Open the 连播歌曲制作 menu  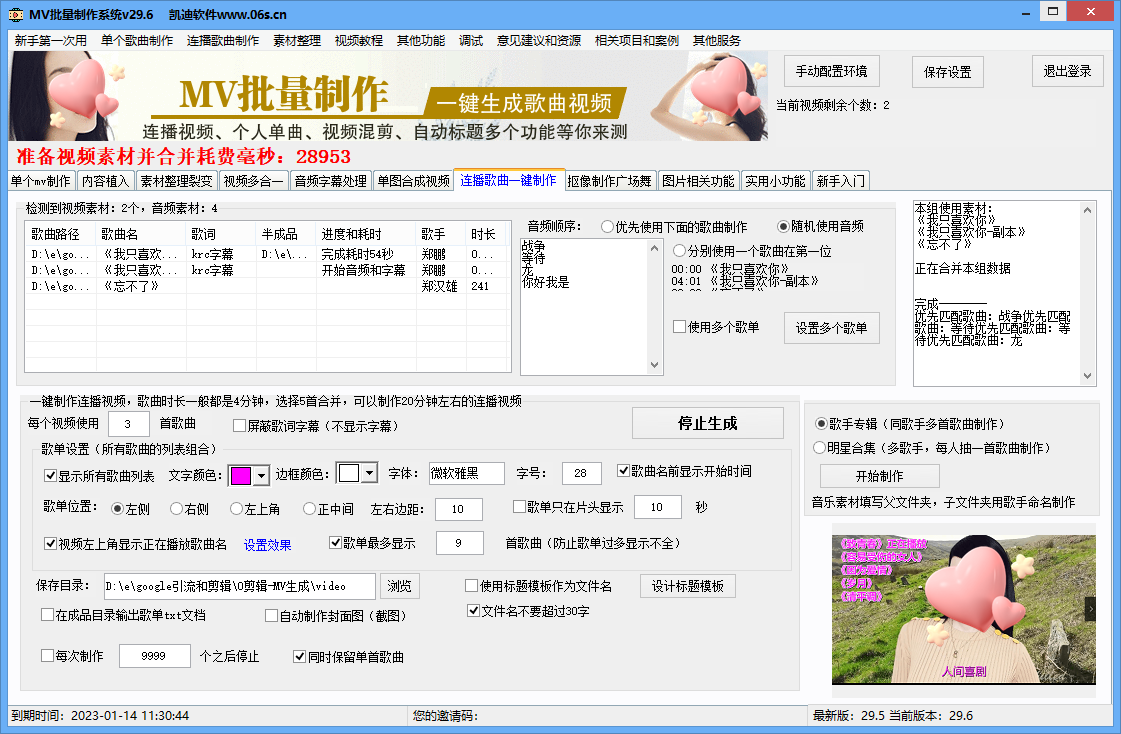coord(223,41)
